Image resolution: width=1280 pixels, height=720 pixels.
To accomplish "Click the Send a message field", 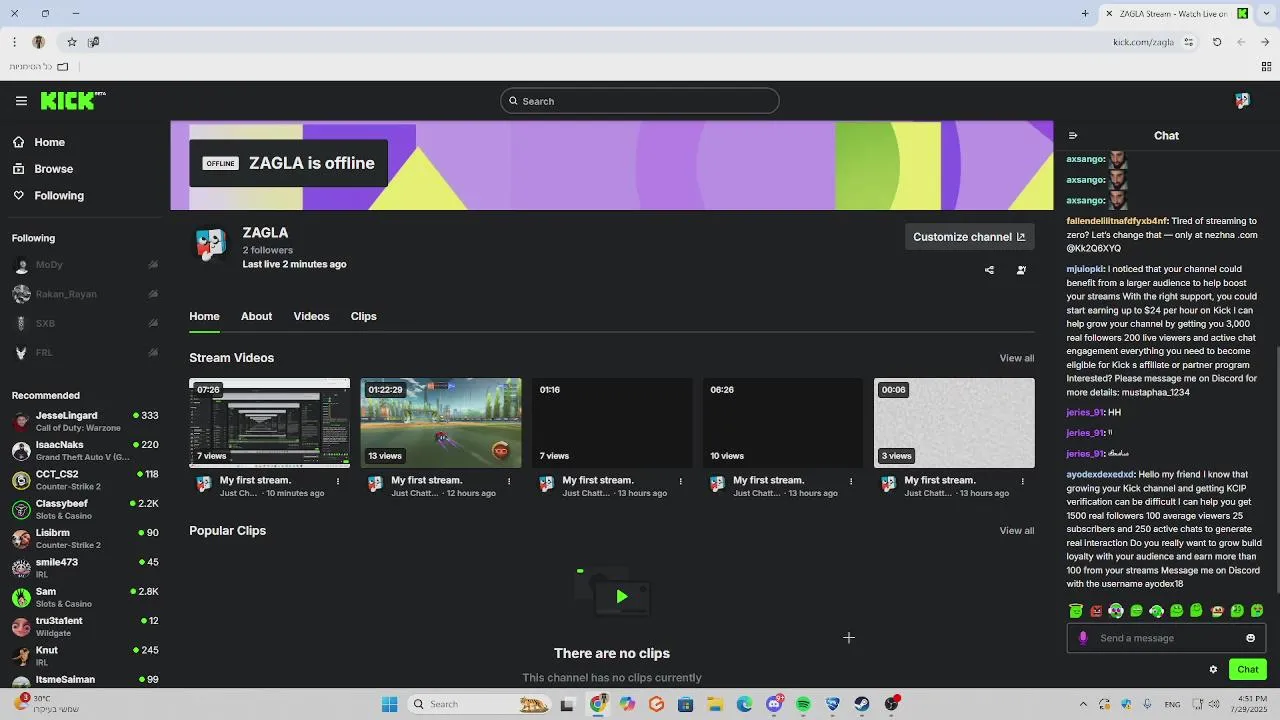I will 1166,638.
